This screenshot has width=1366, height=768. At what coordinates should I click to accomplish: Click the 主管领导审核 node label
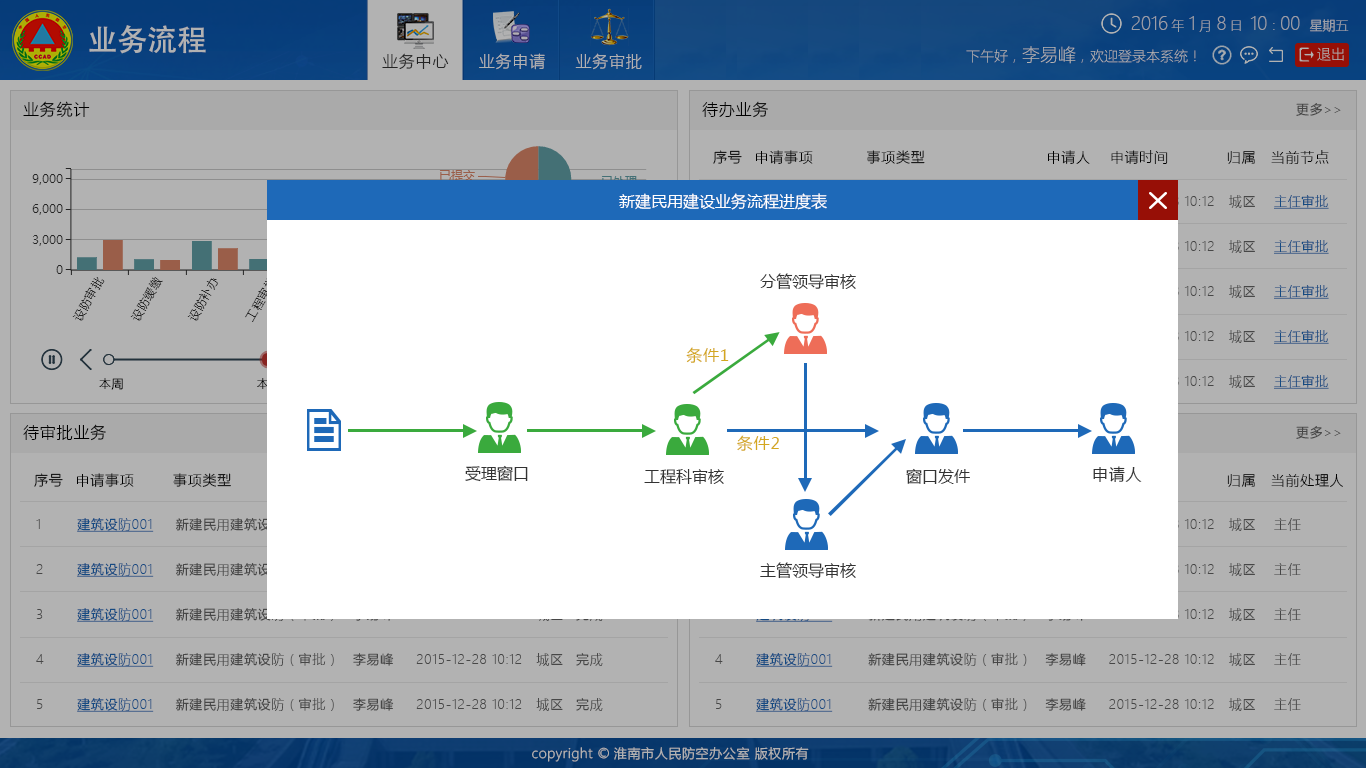808,570
